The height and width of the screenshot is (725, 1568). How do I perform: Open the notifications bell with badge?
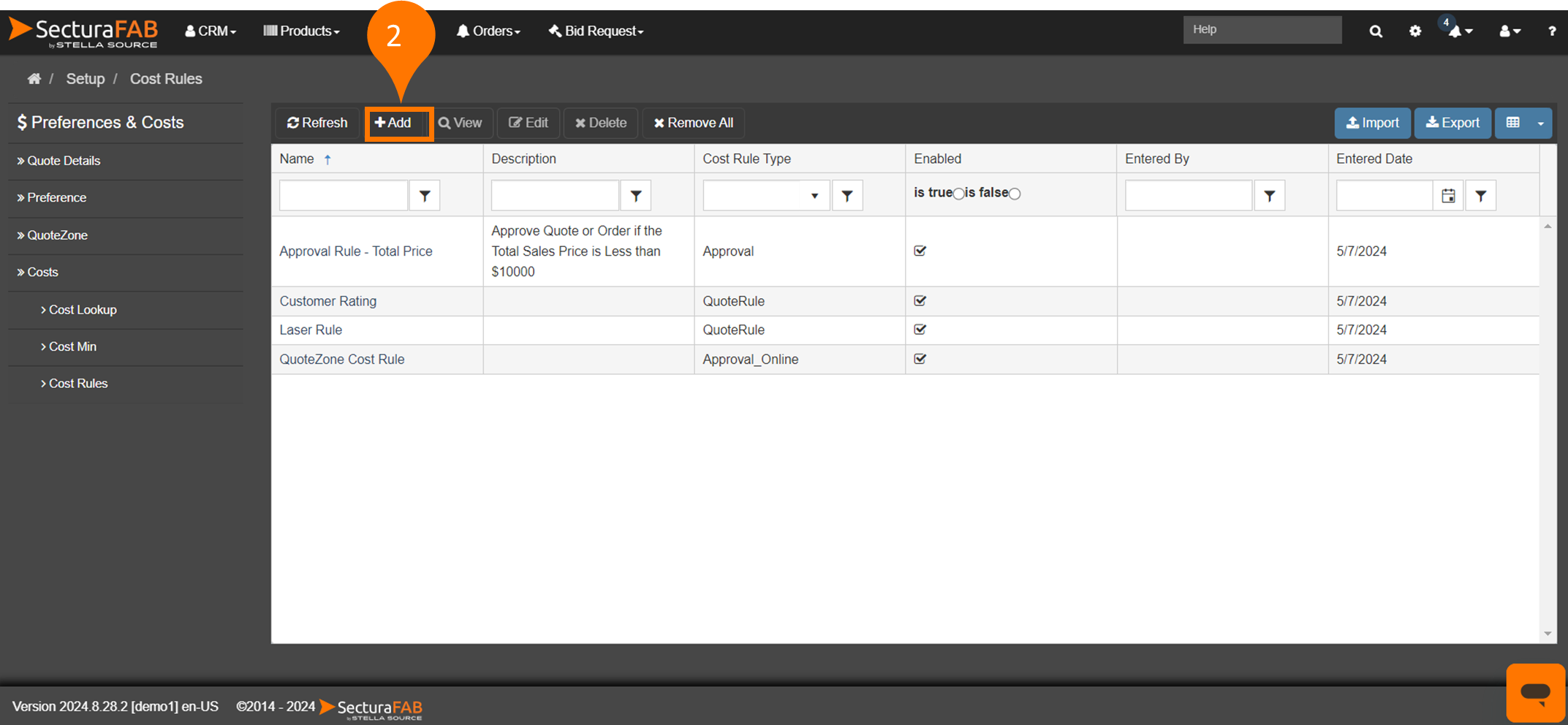1457,31
